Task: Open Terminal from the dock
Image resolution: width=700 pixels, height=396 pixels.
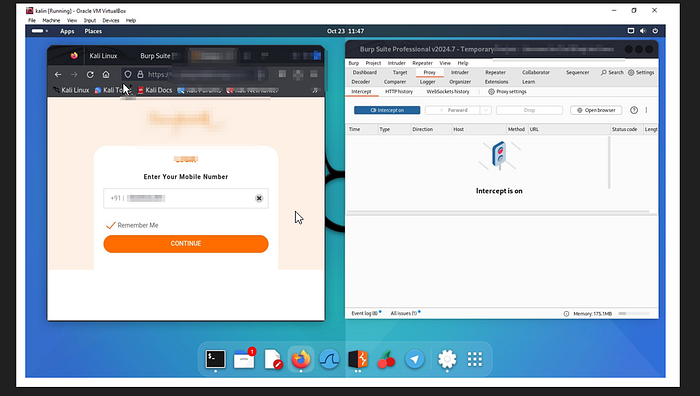Action: pos(215,359)
